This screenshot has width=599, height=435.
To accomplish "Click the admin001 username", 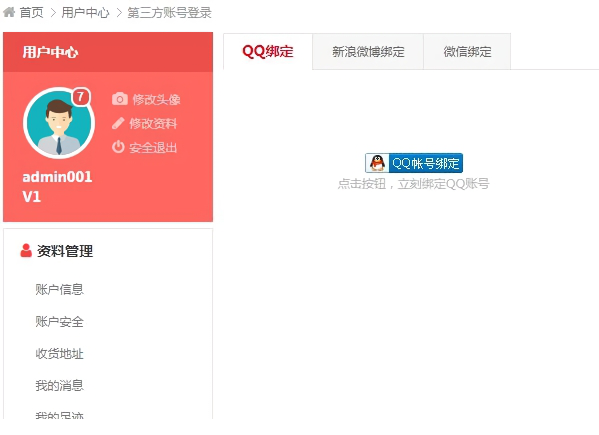I will point(57,177).
